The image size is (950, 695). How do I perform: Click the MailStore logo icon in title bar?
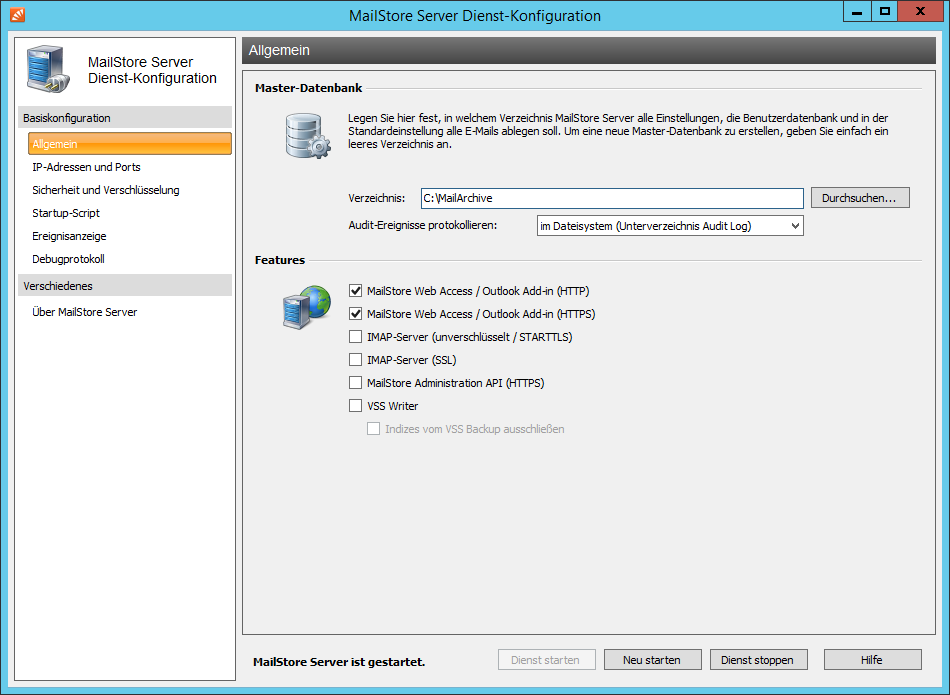point(18,14)
